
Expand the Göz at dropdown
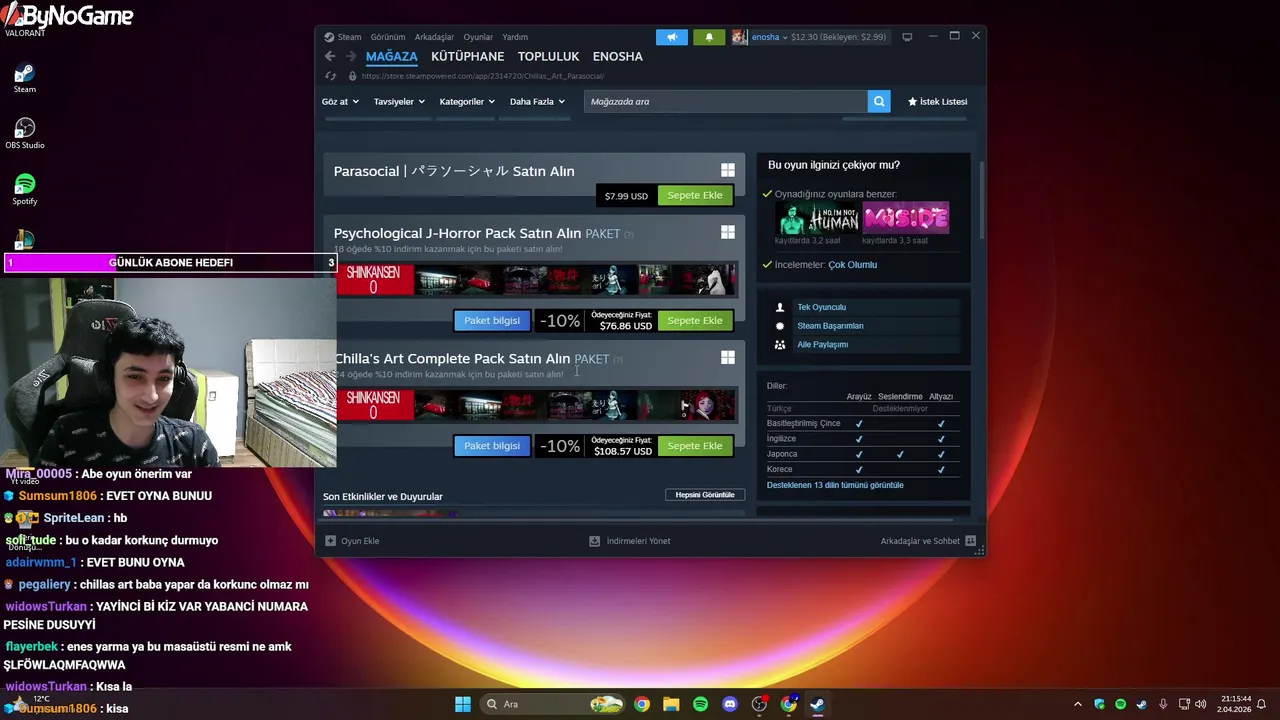340,101
